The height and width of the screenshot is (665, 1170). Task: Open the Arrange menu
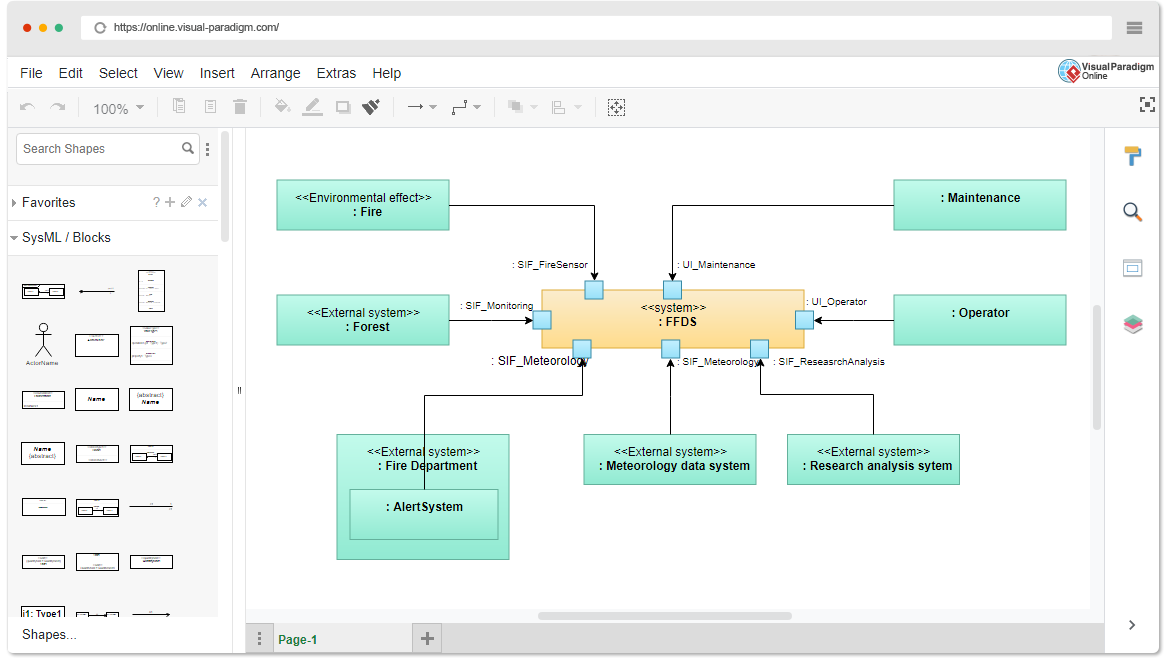click(x=275, y=73)
